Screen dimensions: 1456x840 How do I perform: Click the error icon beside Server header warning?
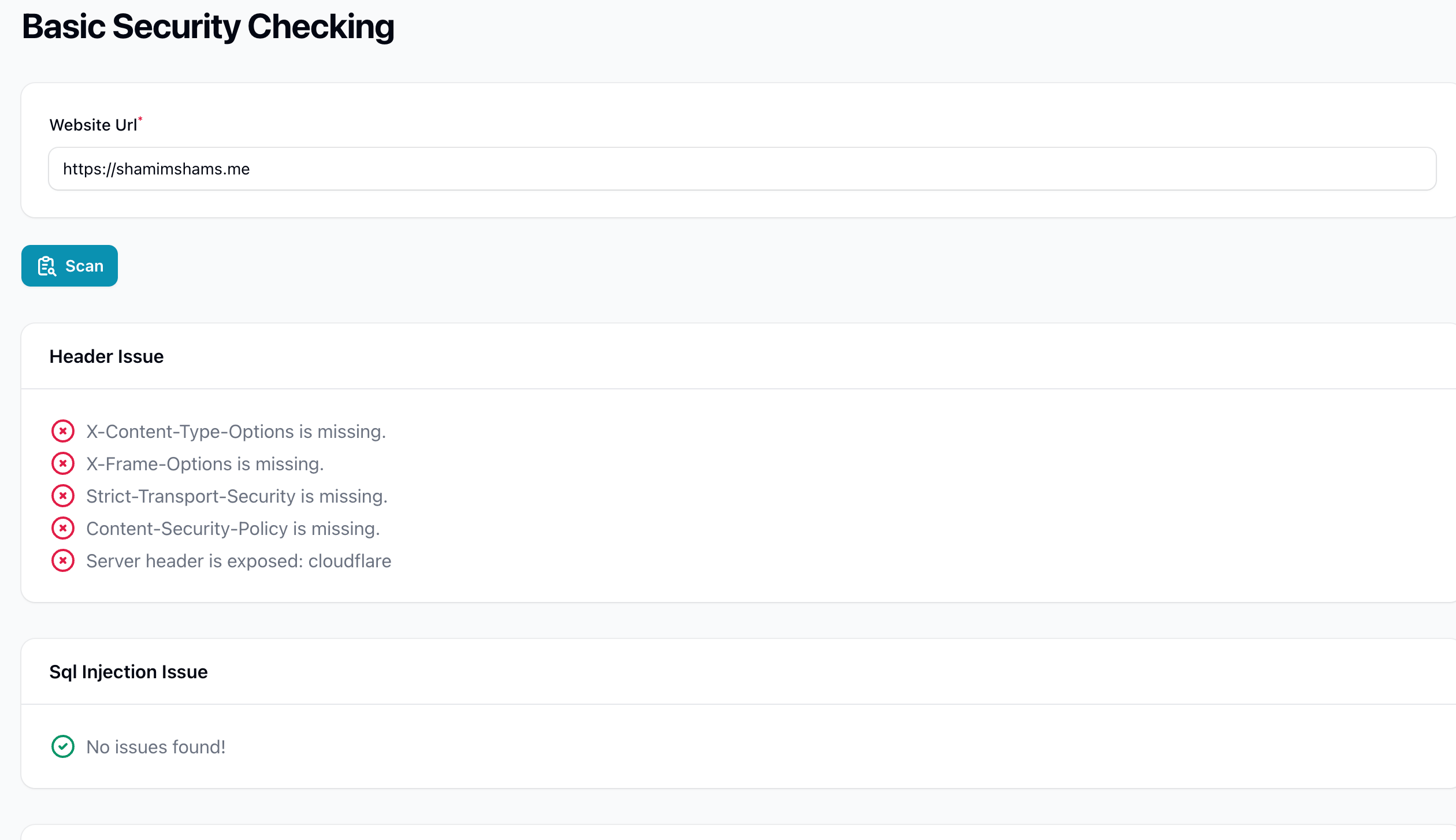click(x=63, y=560)
